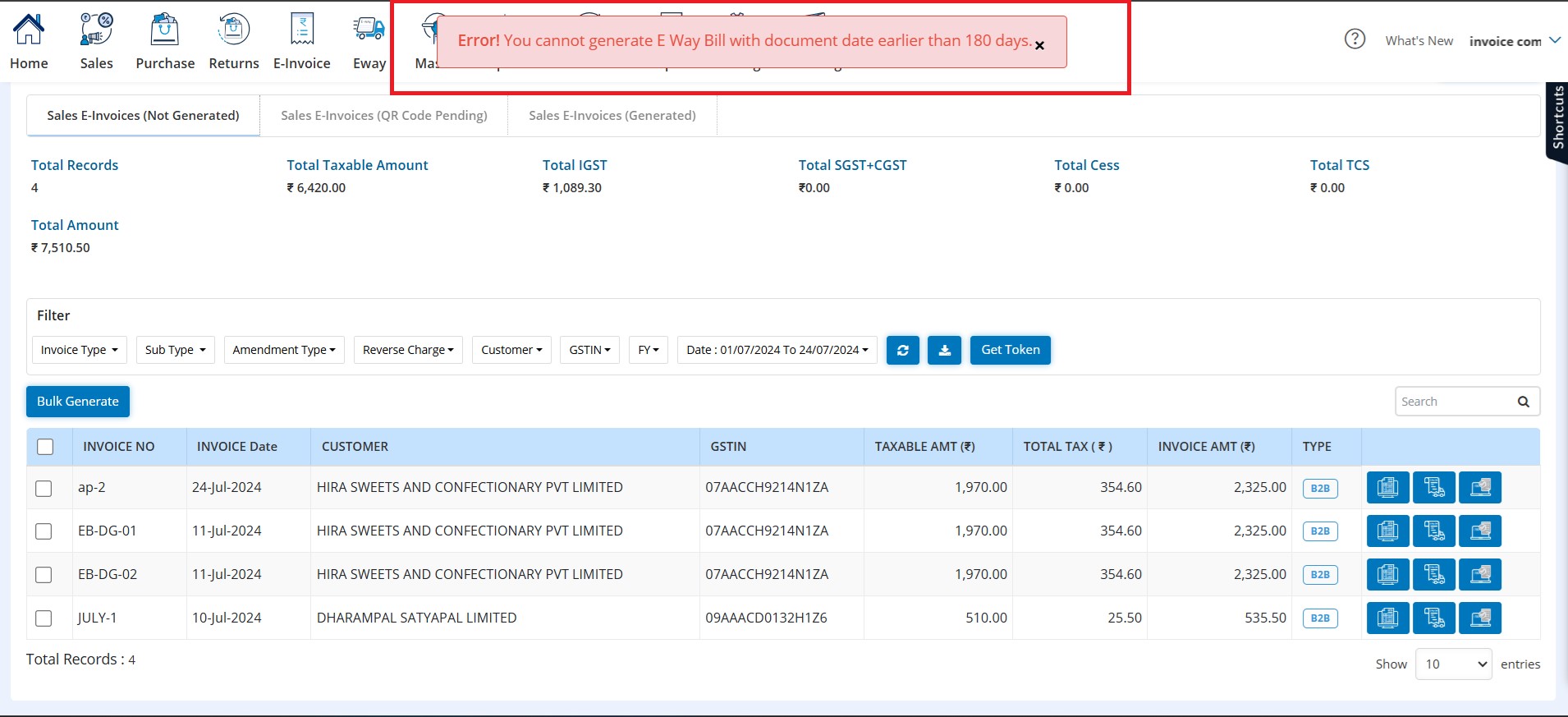Screen dimensions: 1568x717
Task: Click the laptop-document icon for JULY-1
Action: (1480, 618)
